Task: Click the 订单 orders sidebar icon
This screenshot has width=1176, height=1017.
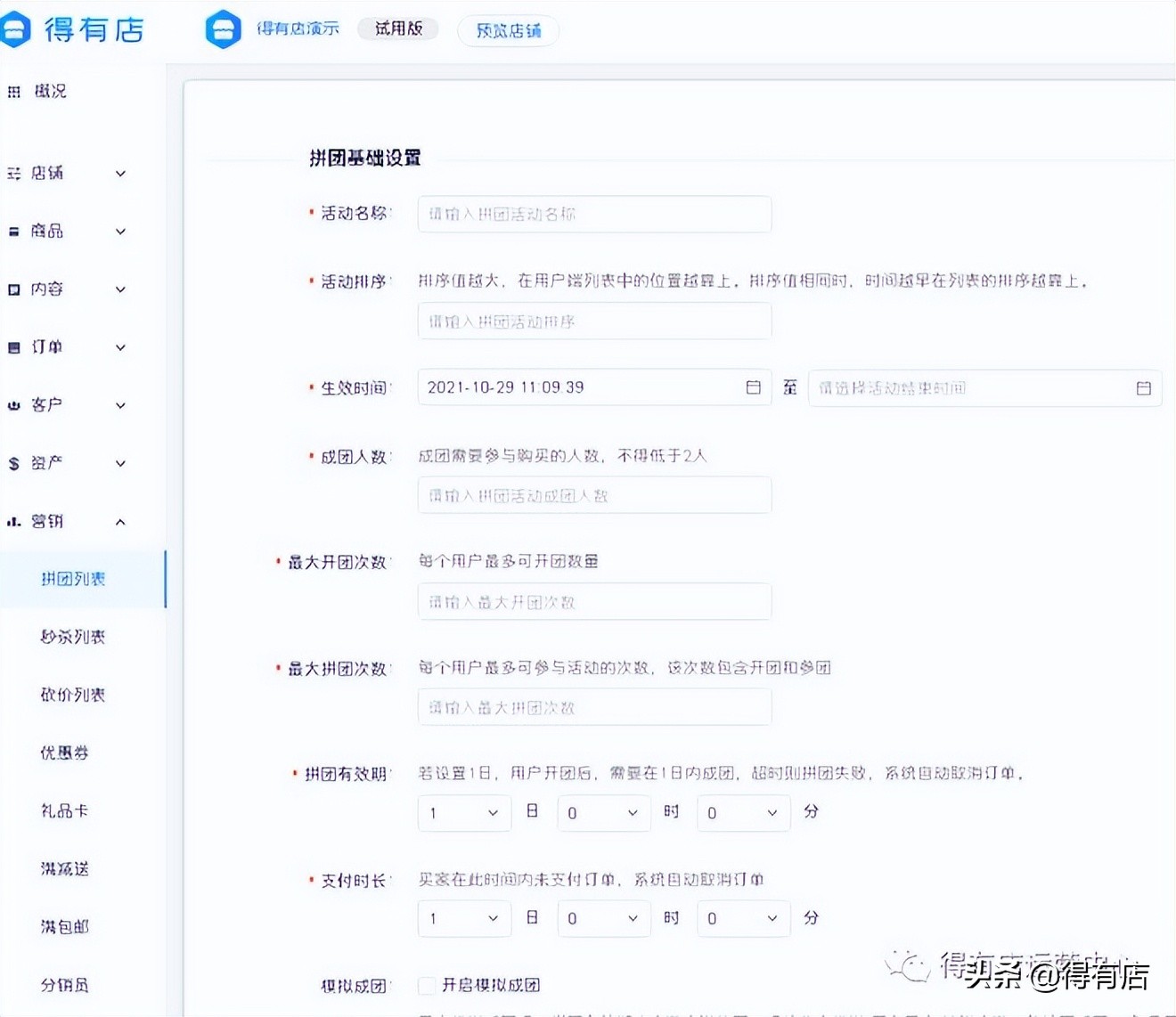Action: point(13,347)
